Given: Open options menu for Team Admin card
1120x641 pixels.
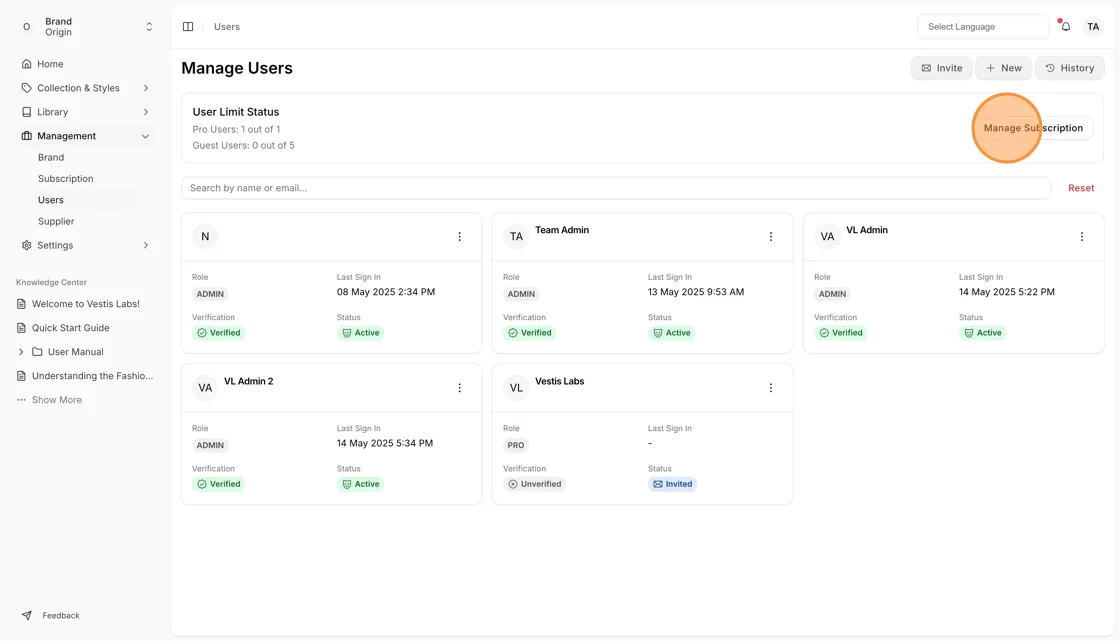Looking at the screenshot, I should point(771,237).
